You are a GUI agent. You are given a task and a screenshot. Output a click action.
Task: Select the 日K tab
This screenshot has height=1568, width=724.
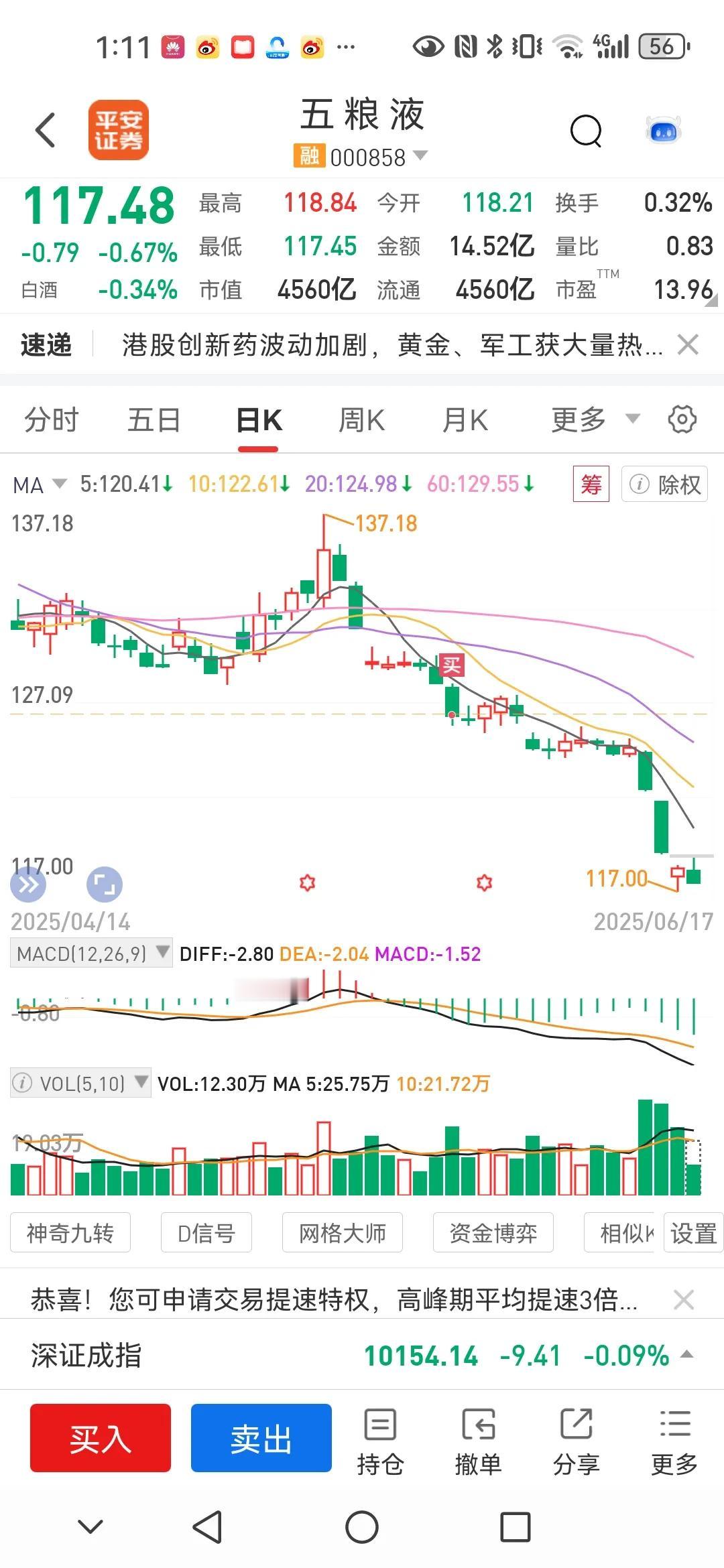(259, 421)
